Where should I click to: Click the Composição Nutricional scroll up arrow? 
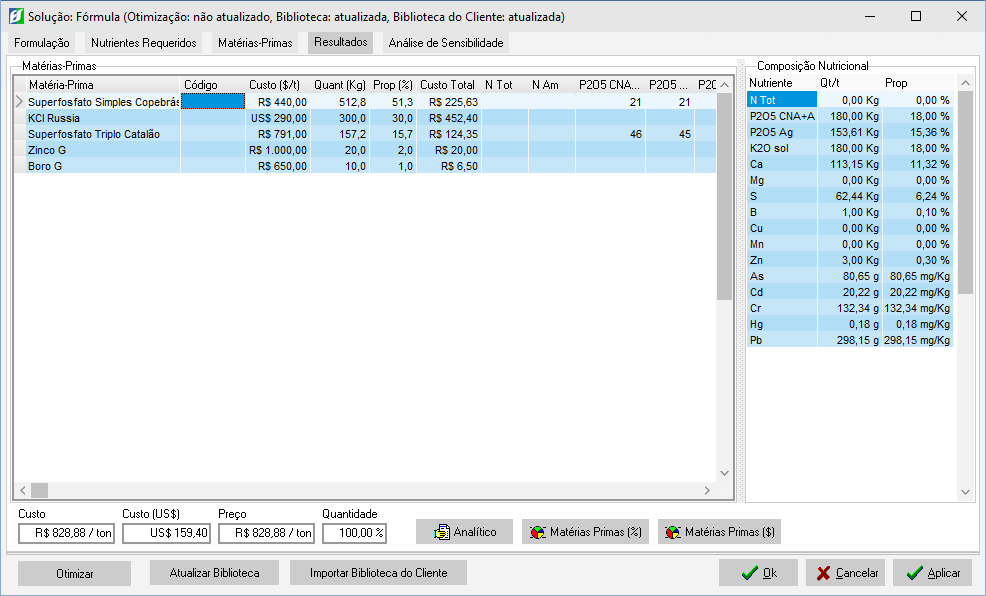(x=965, y=83)
